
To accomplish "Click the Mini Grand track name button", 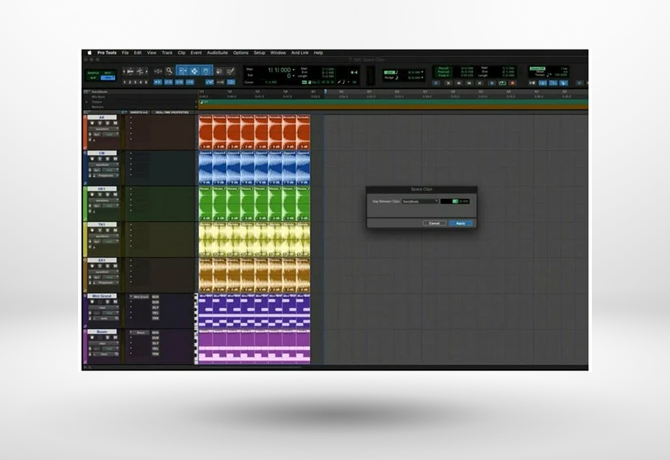I will point(102,296).
